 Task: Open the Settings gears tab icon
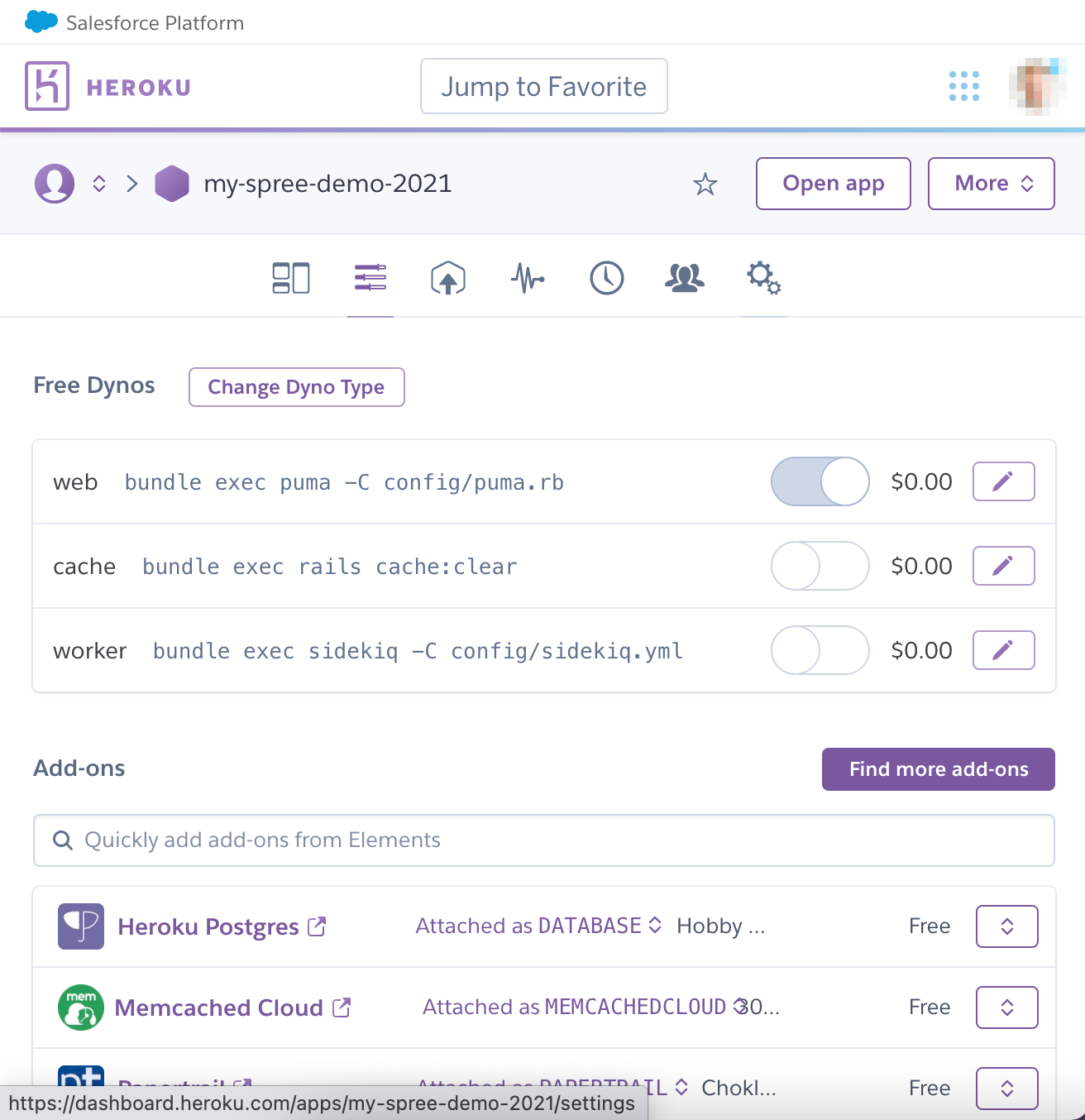[x=764, y=278]
